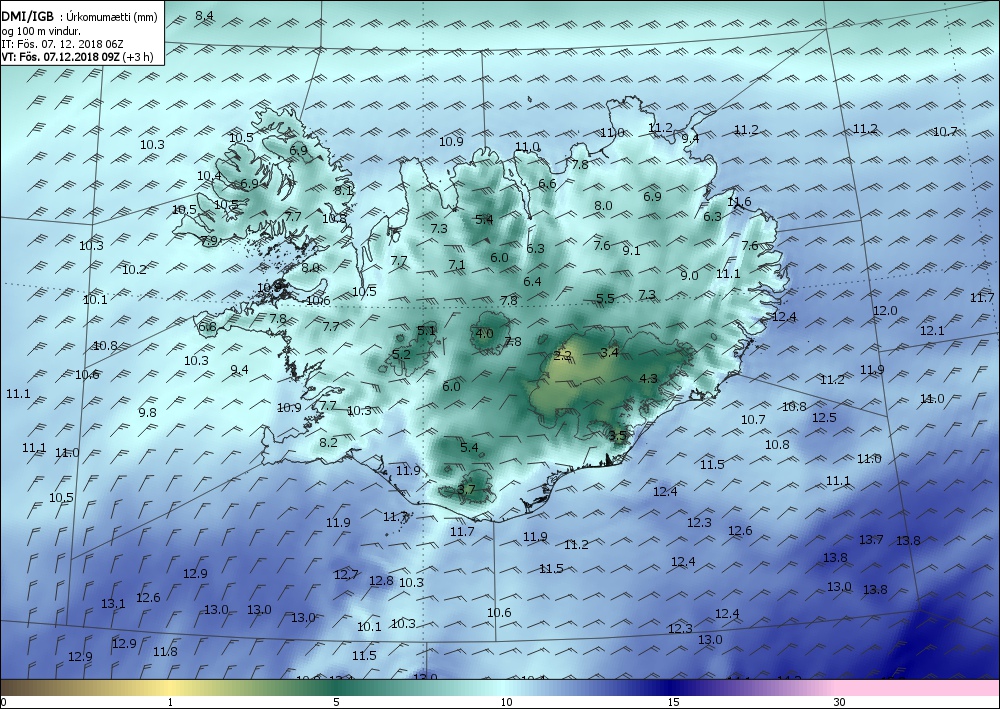Click the 9.0 value in east Iceland

pos(689,276)
